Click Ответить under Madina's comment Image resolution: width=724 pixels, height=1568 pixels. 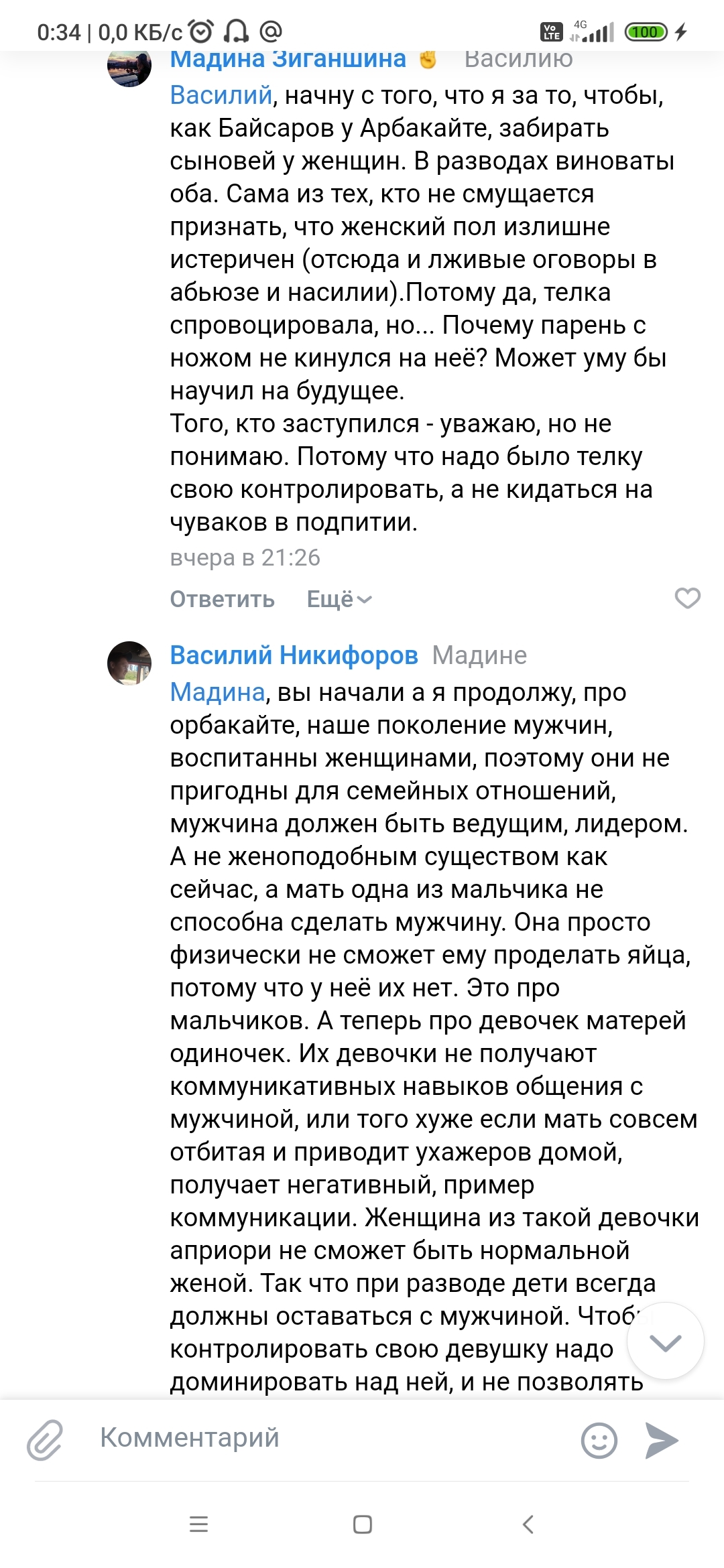click(223, 599)
